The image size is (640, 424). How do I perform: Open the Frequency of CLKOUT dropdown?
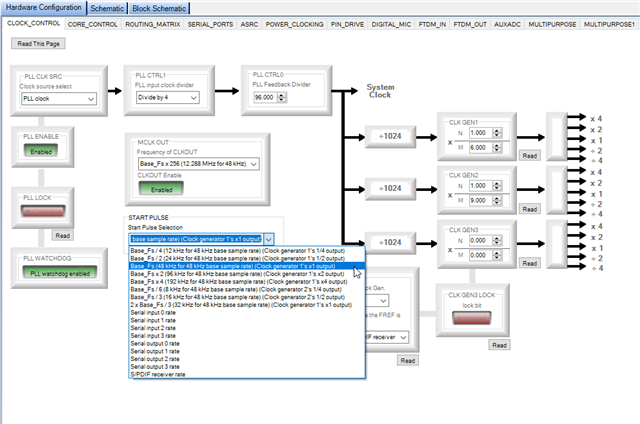(198, 164)
